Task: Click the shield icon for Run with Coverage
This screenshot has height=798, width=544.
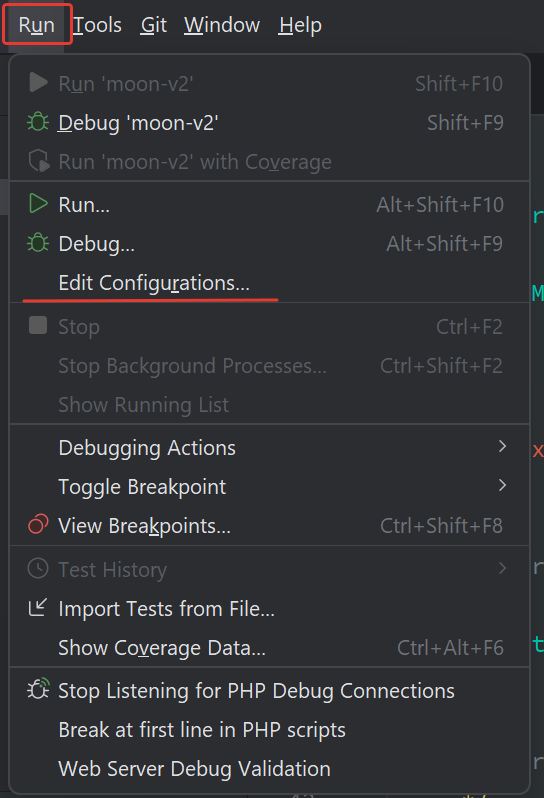Action: coord(39,161)
